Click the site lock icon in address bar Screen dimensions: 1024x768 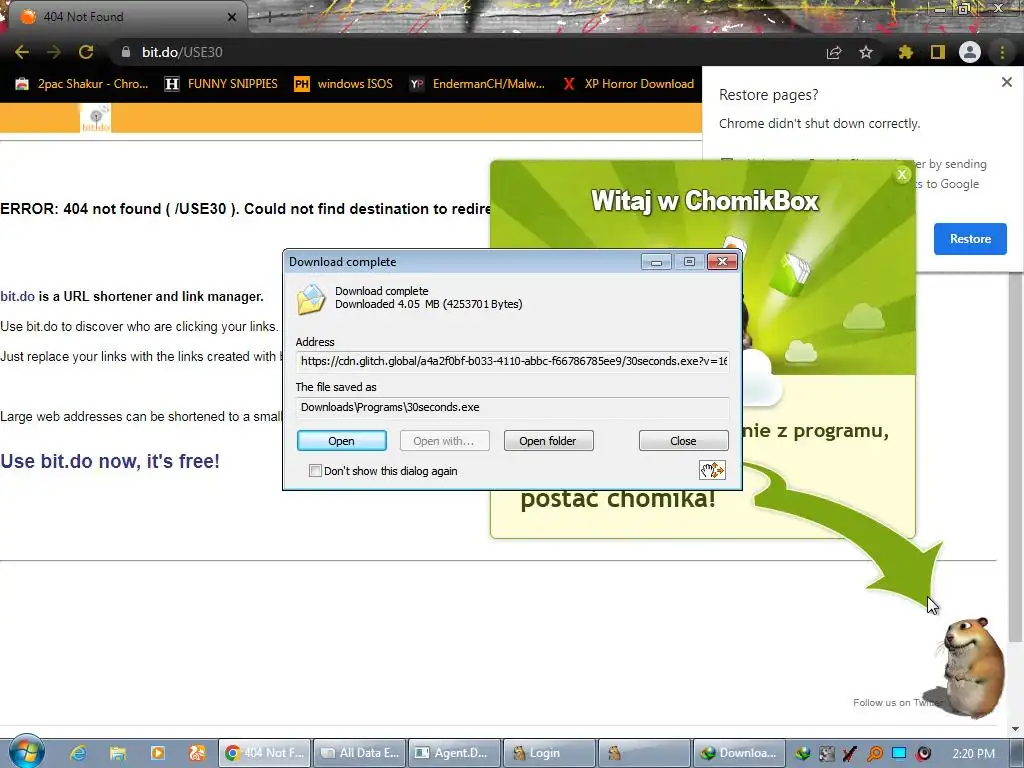tap(126, 52)
